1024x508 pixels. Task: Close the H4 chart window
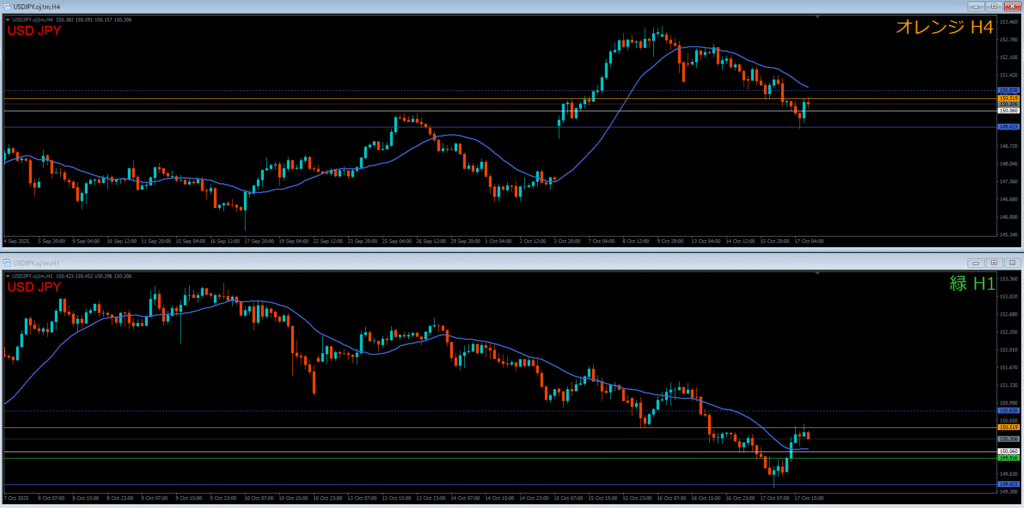click(1014, 5)
